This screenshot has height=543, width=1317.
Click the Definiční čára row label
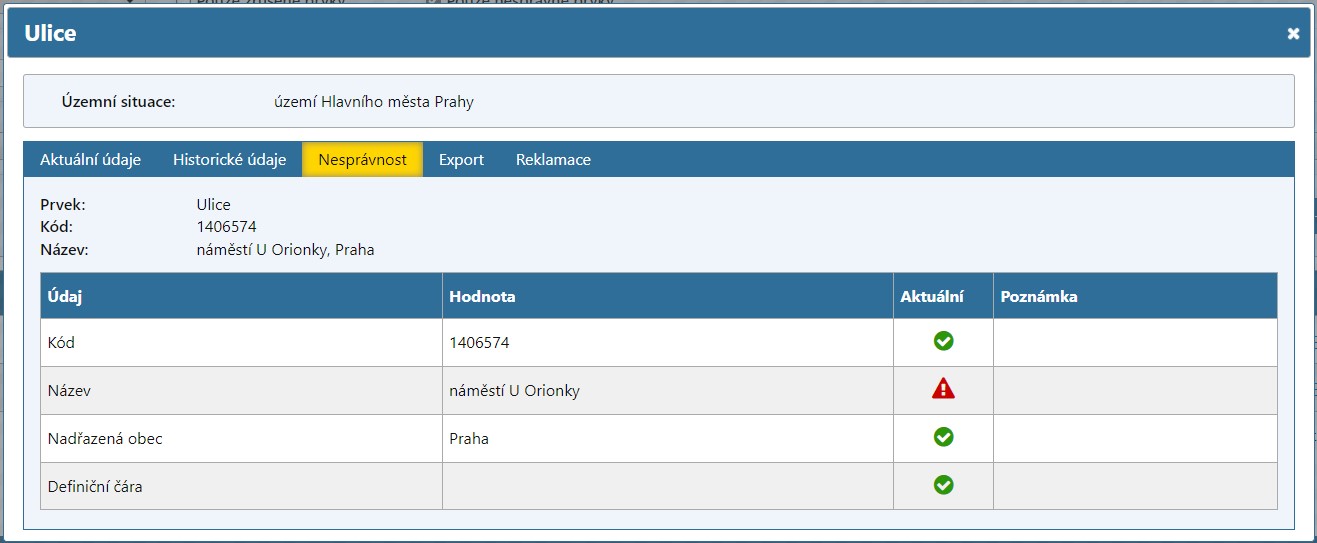pyautogui.click(x=95, y=487)
